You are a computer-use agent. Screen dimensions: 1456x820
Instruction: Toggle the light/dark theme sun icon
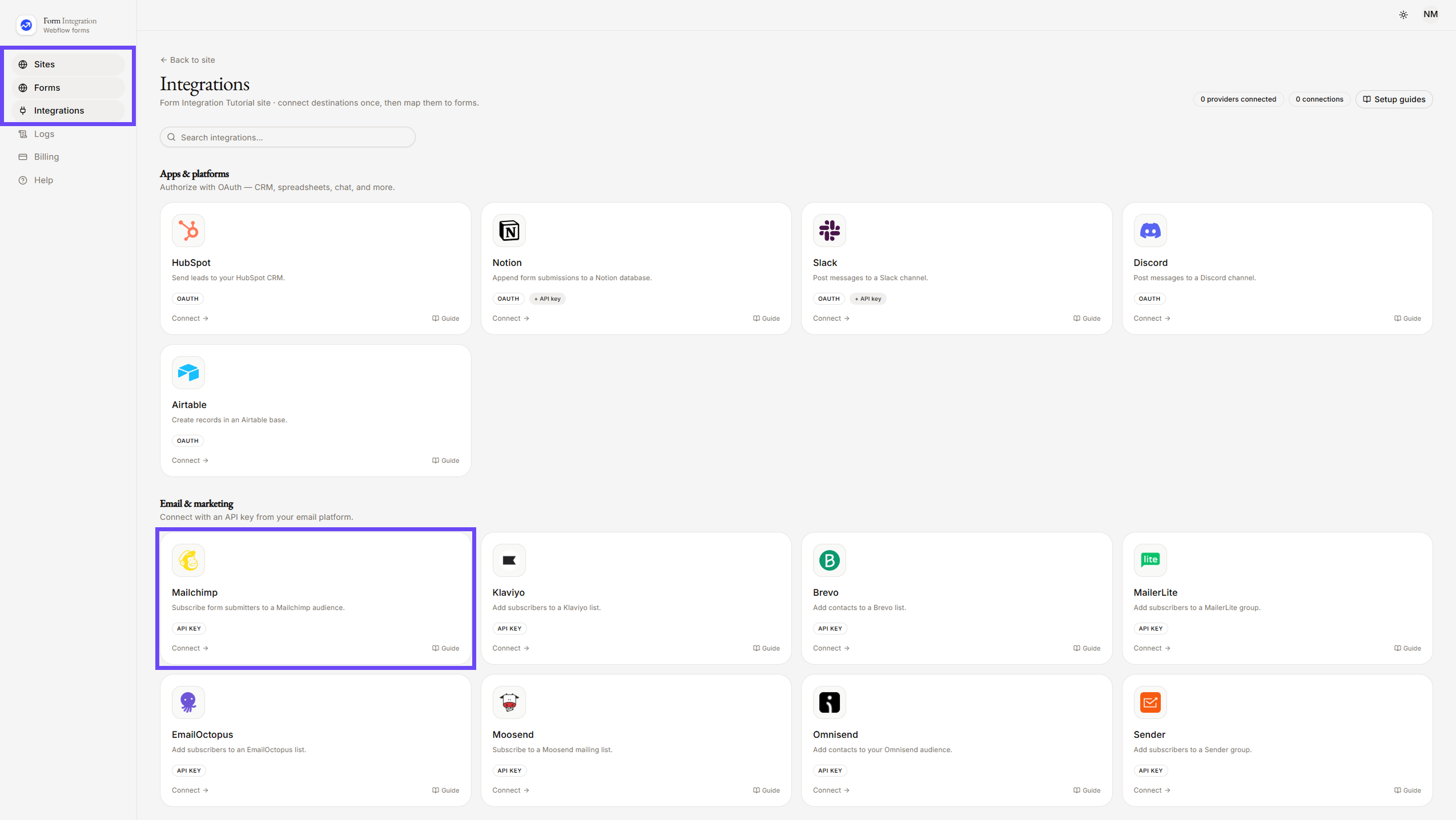pyautogui.click(x=1403, y=15)
